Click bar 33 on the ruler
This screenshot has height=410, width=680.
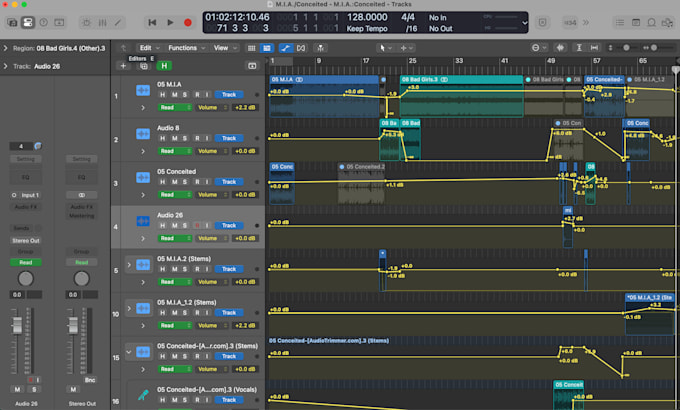(x=458, y=61)
